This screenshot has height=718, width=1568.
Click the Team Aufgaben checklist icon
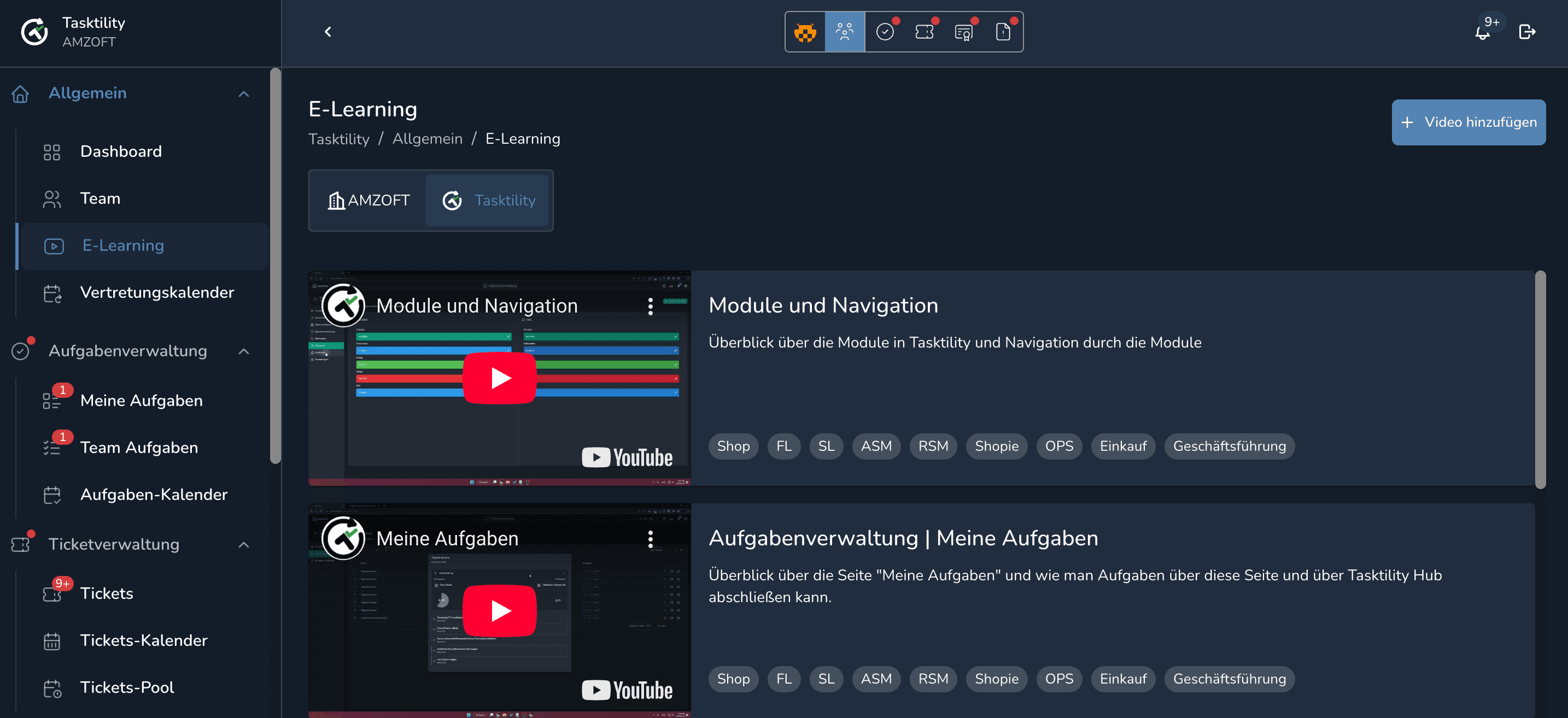pos(52,448)
